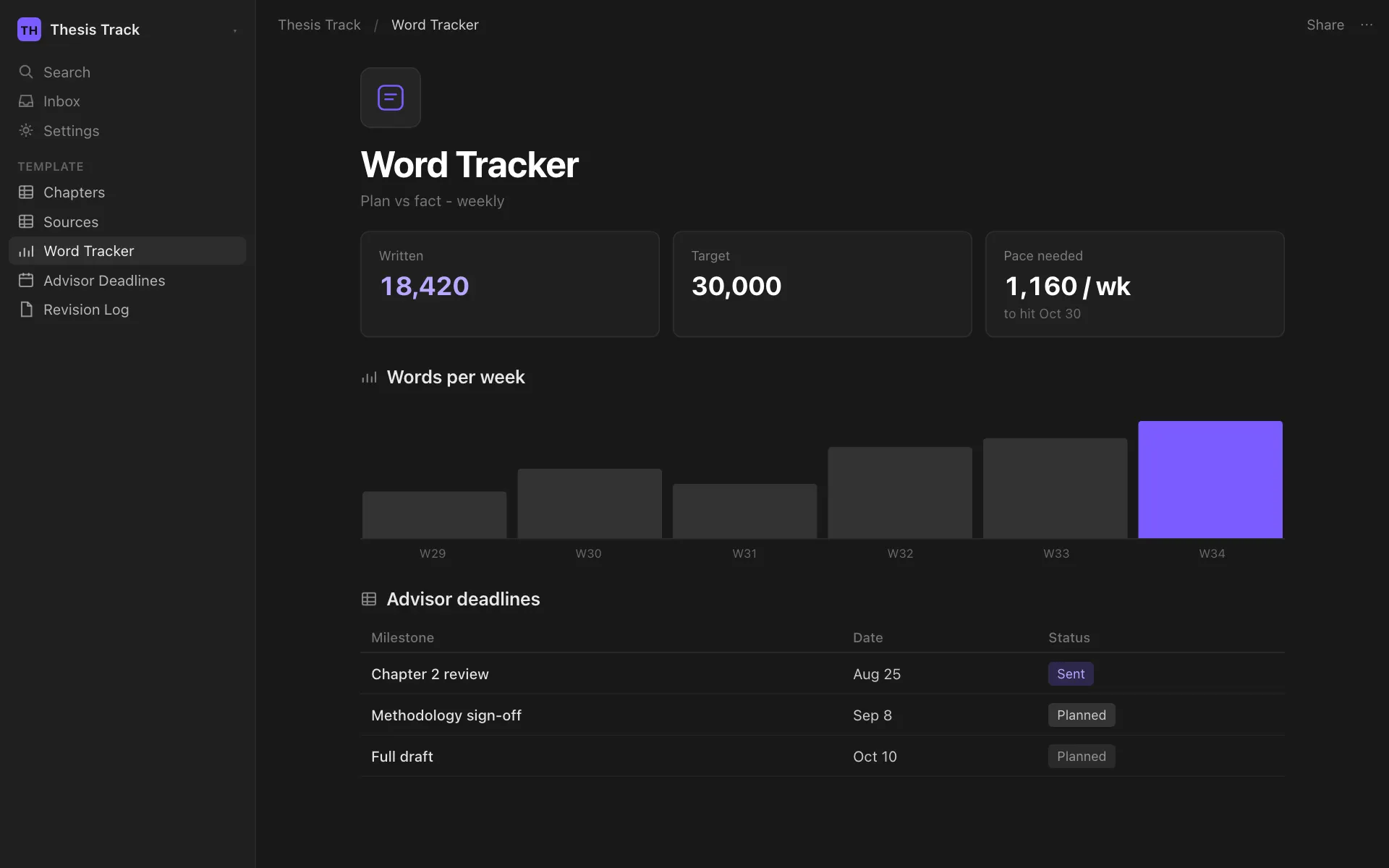This screenshot has height=868, width=1389.
Task: Open the Full draft milestone row
Action: 823,757
